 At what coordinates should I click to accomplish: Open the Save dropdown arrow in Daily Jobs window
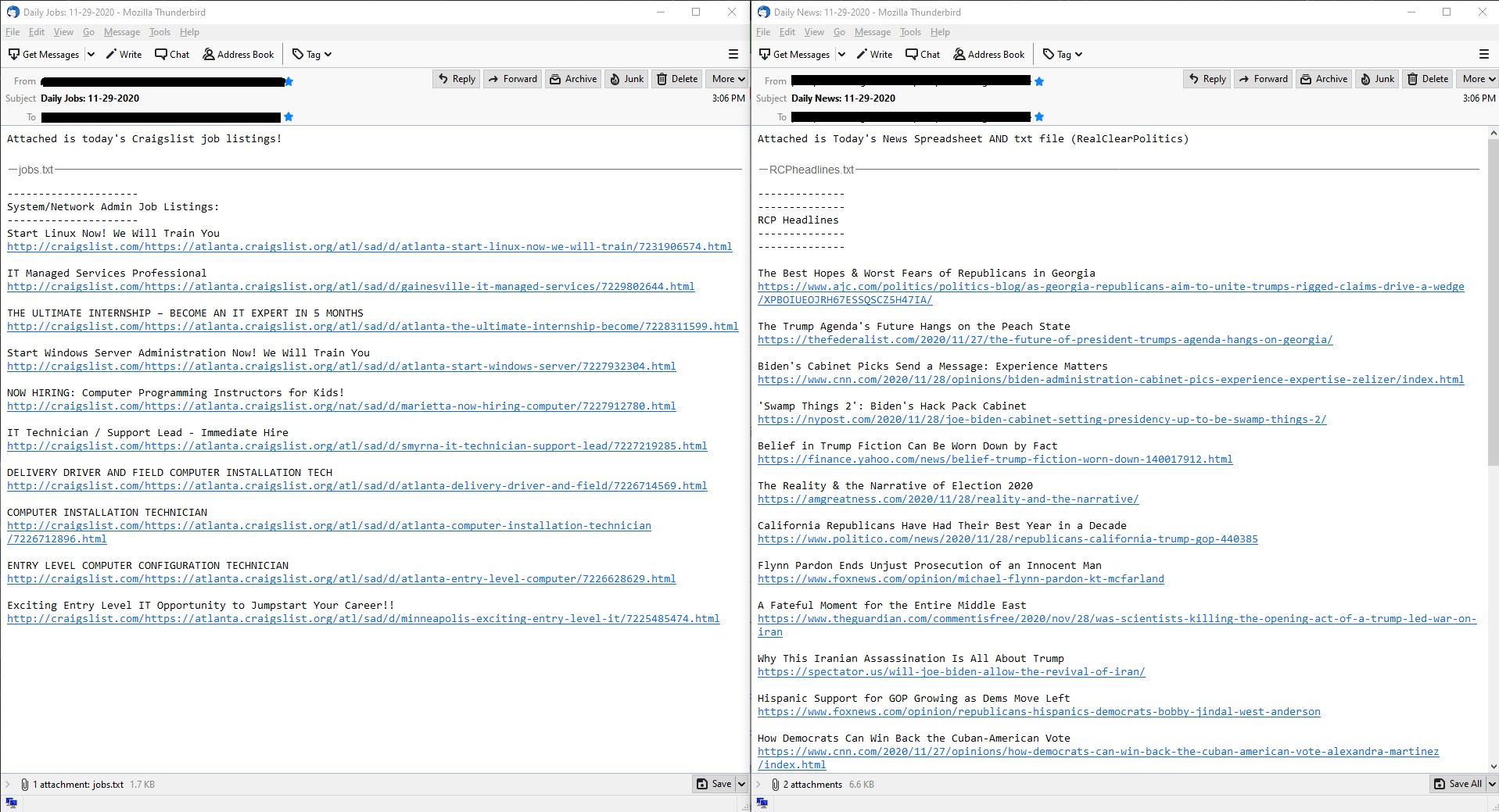coord(741,784)
